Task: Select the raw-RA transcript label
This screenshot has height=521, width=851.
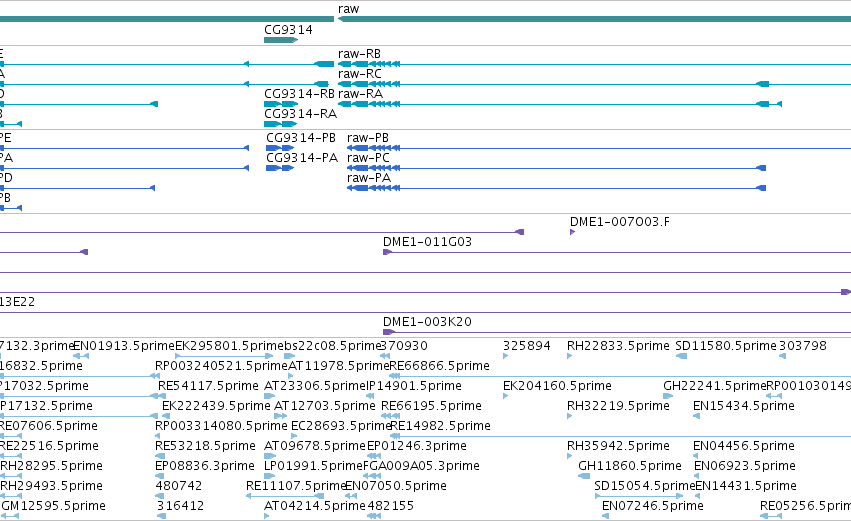Action: [x=360, y=94]
